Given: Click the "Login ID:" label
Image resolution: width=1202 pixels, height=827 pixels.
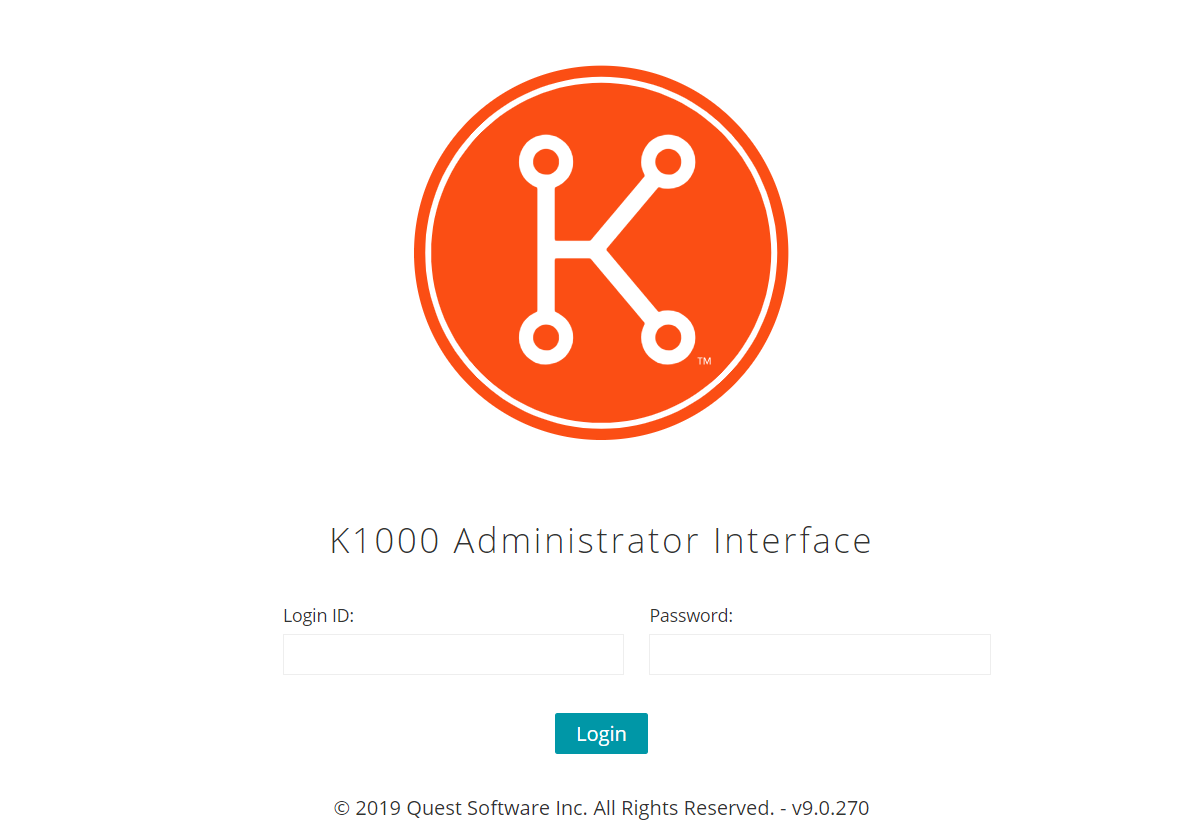Looking at the screenshot, I should click(x=319, y=615).
